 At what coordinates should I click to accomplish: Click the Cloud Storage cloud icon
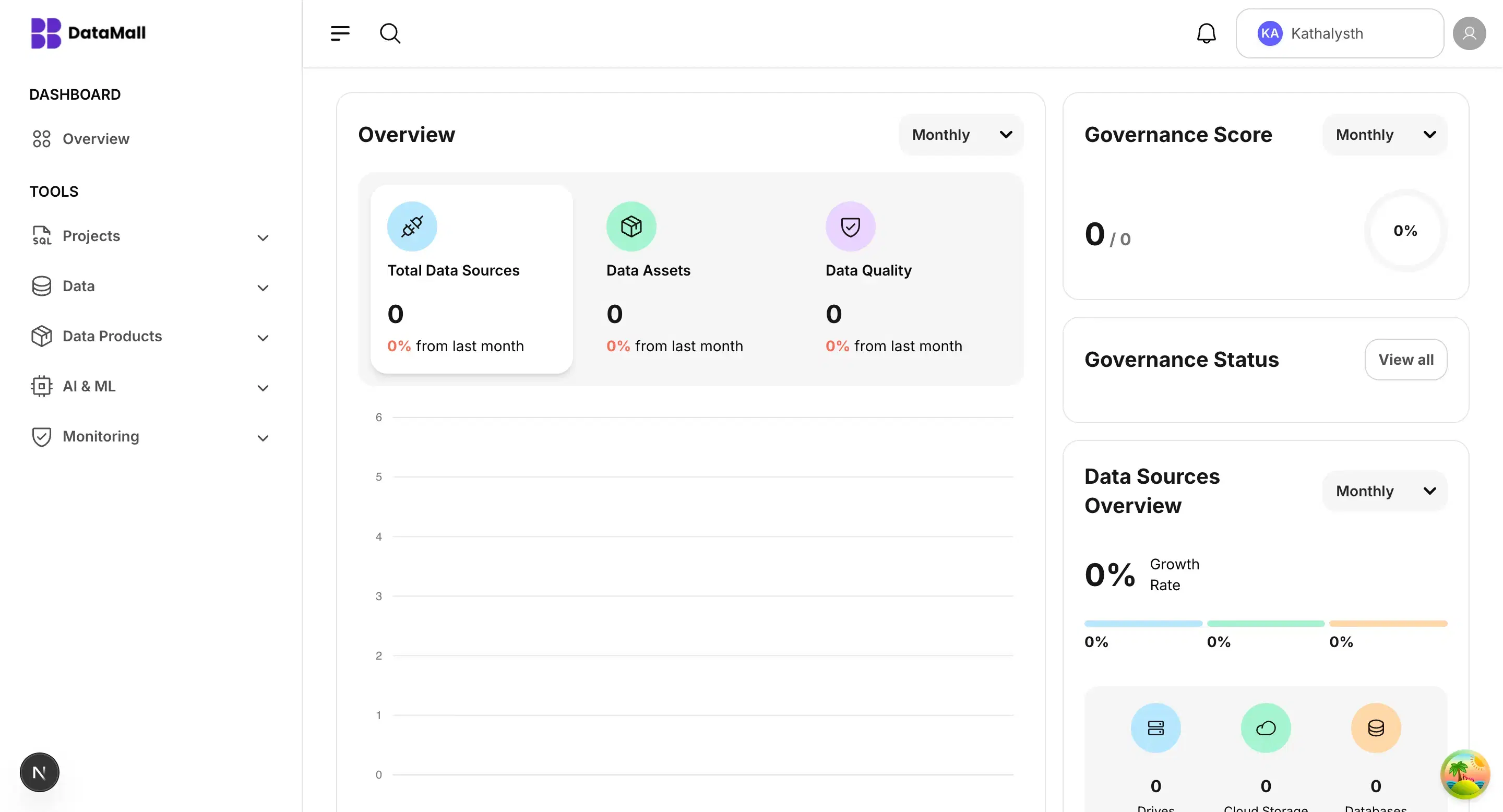tap(1266, 728)
